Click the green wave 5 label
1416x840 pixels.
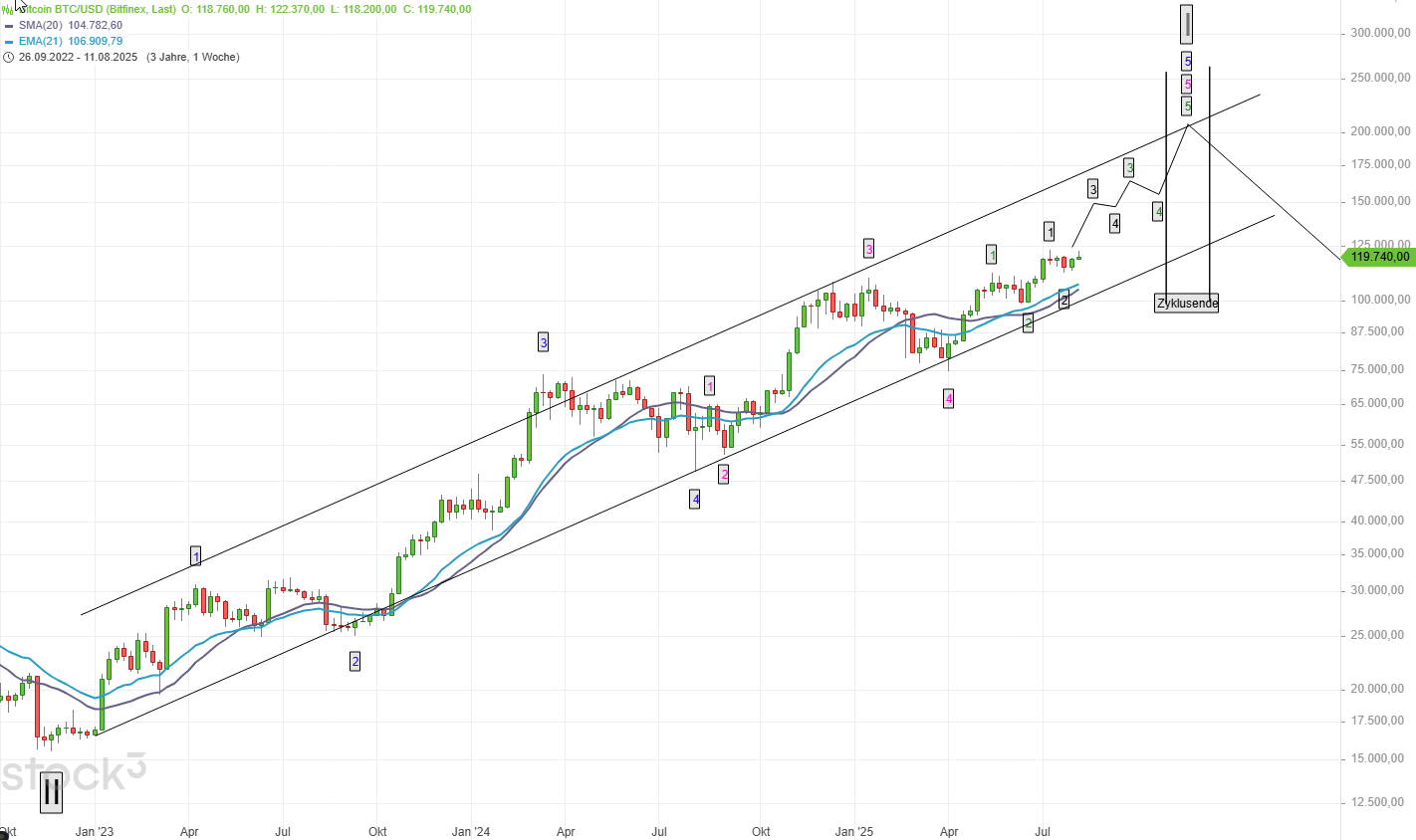pos(1187,105)
